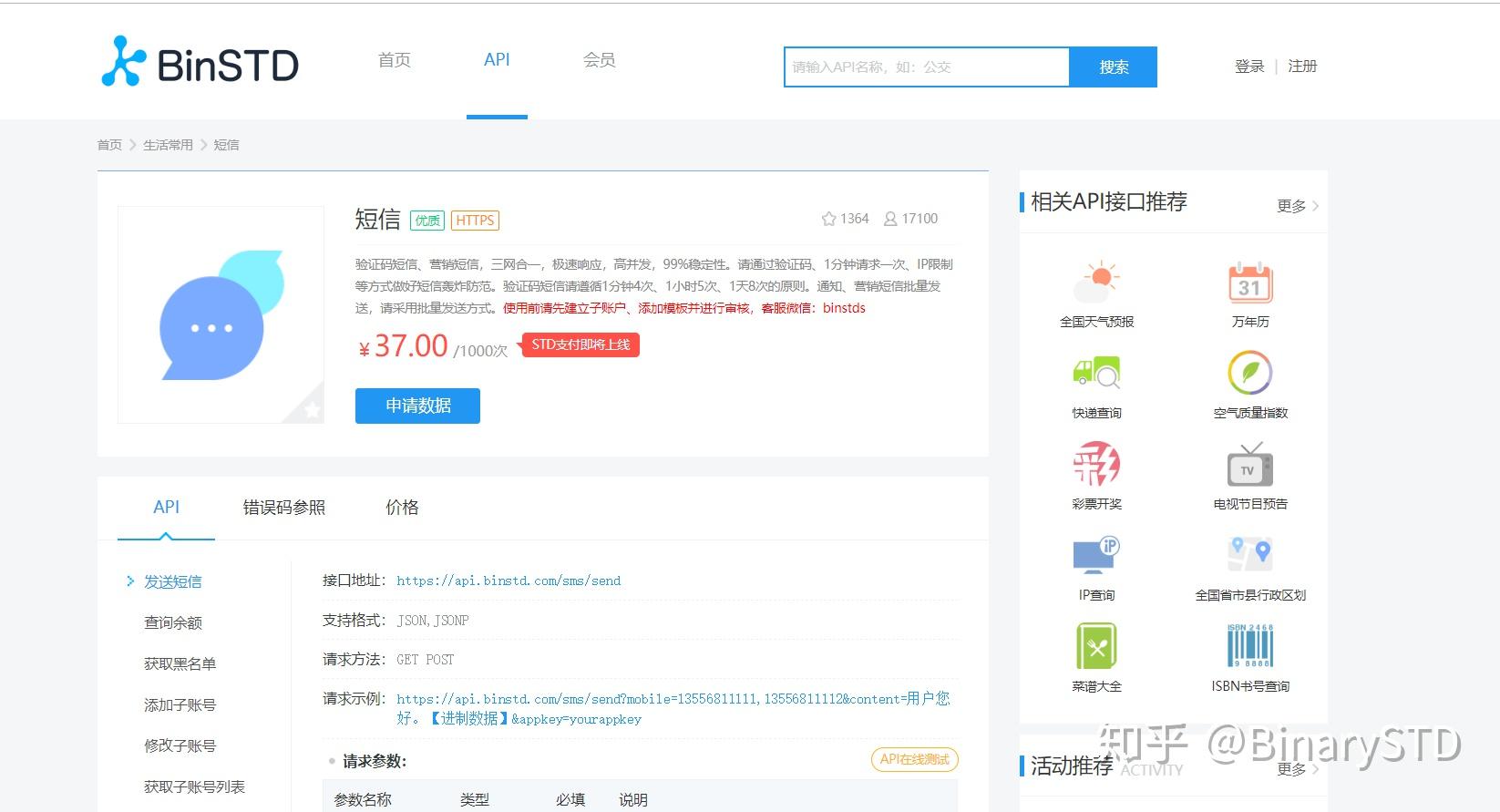
Task: Click the 短信 product title
Action: coord(377,220)
